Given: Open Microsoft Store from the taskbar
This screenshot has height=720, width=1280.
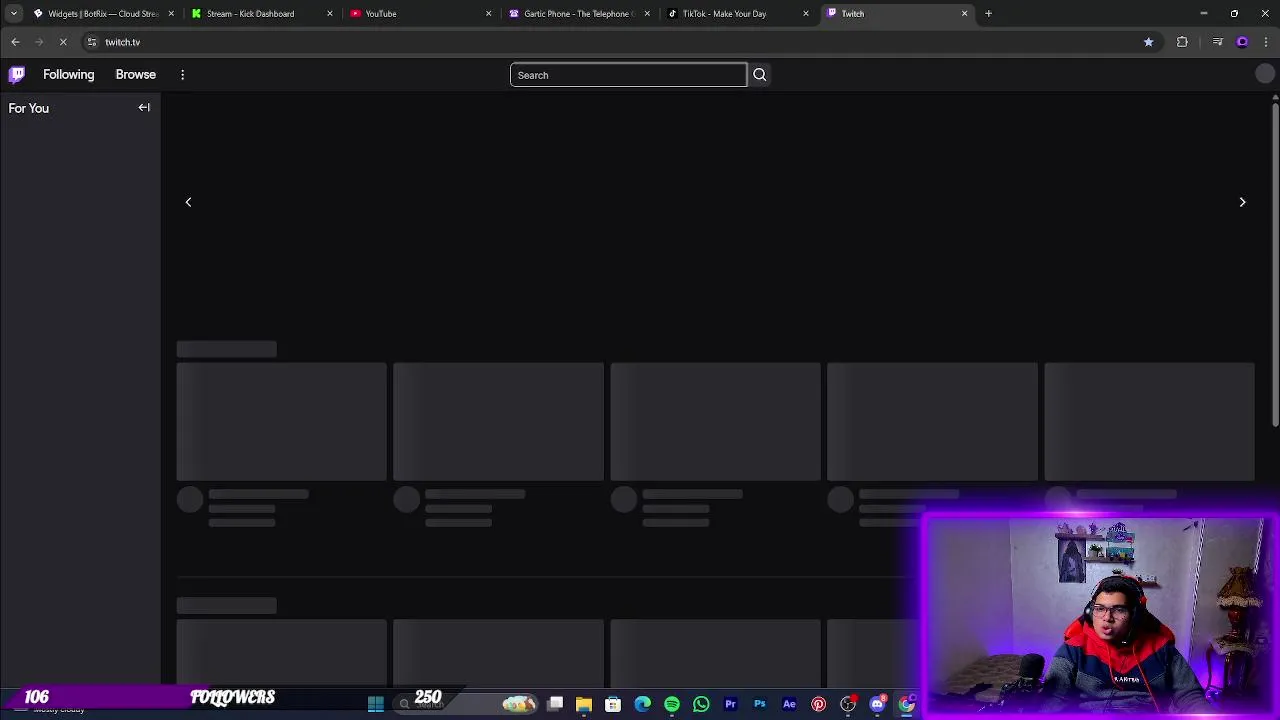Looking at the screenshot, I should (613, 704).
